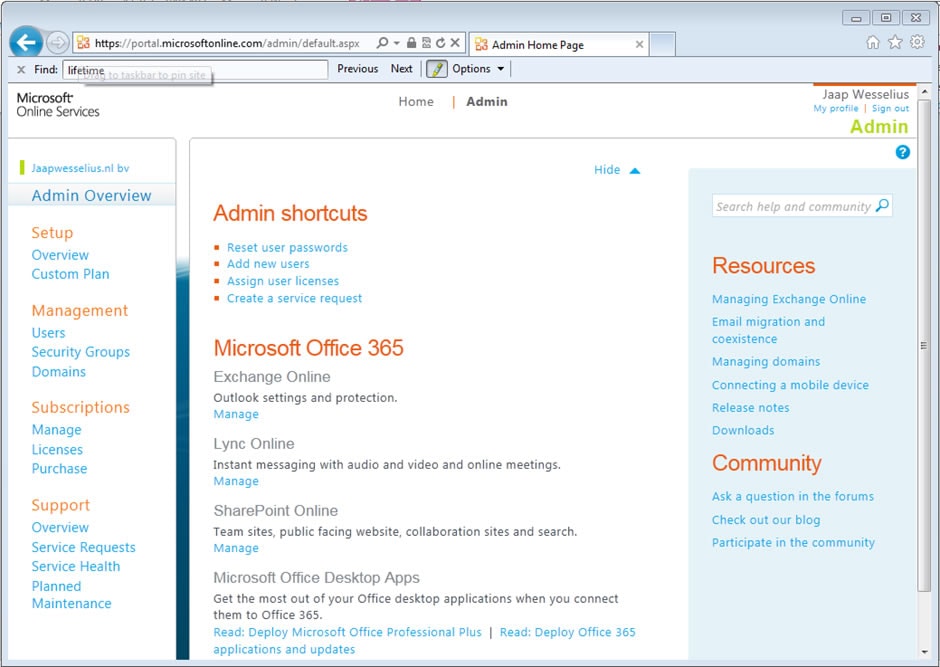
Task: Click the blue help question mark icon
Action: click(x=902, y=152)
